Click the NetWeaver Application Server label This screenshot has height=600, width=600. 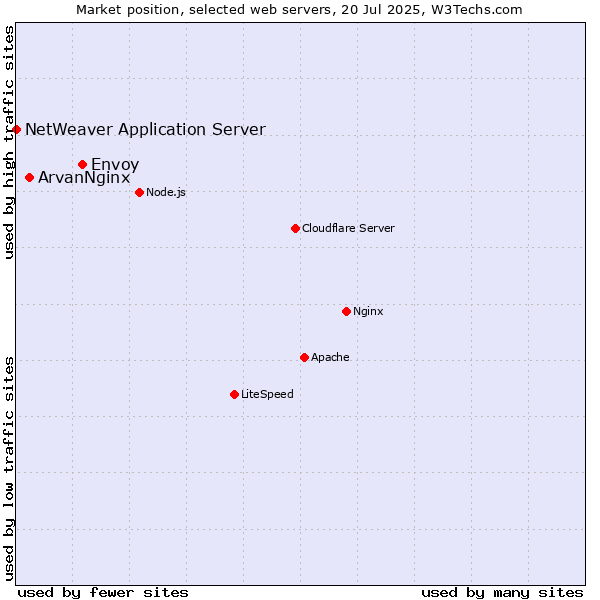click(145, 129)
